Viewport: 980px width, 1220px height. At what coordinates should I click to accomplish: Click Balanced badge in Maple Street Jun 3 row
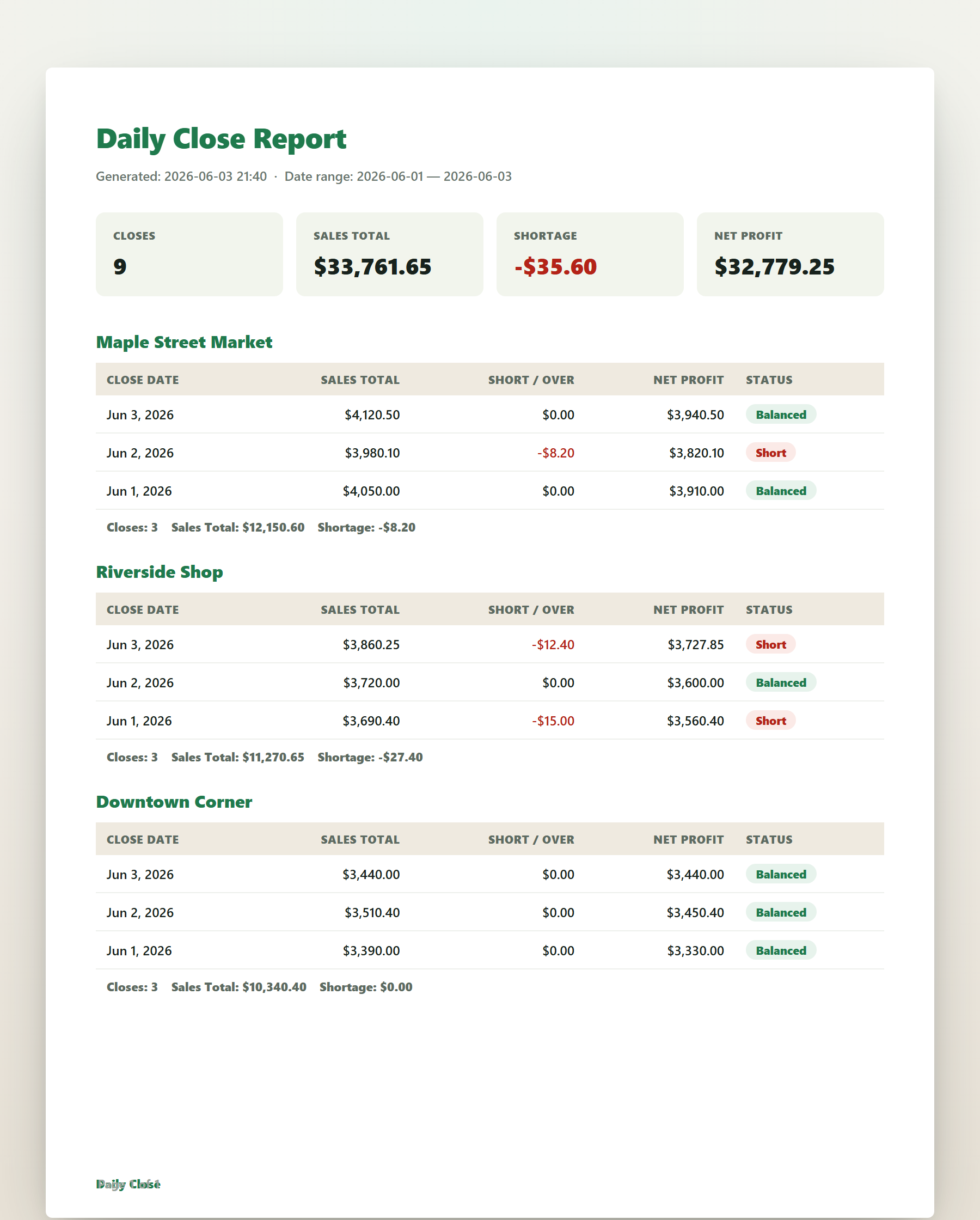[x=781, y=414]
